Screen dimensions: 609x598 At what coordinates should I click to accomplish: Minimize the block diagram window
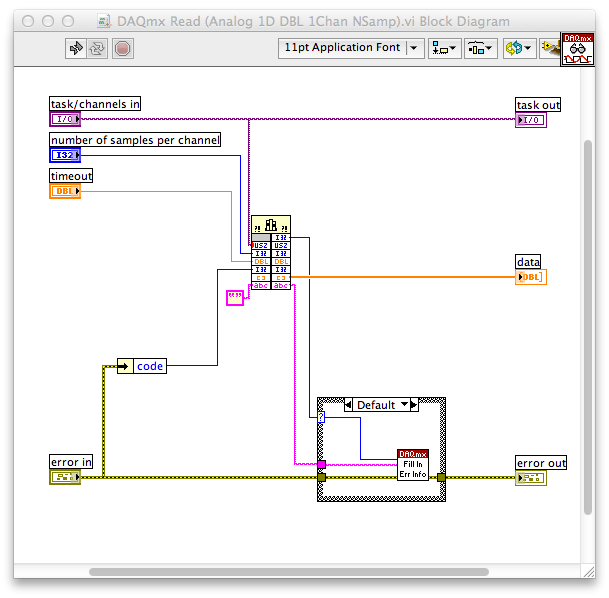click(48, 21)
